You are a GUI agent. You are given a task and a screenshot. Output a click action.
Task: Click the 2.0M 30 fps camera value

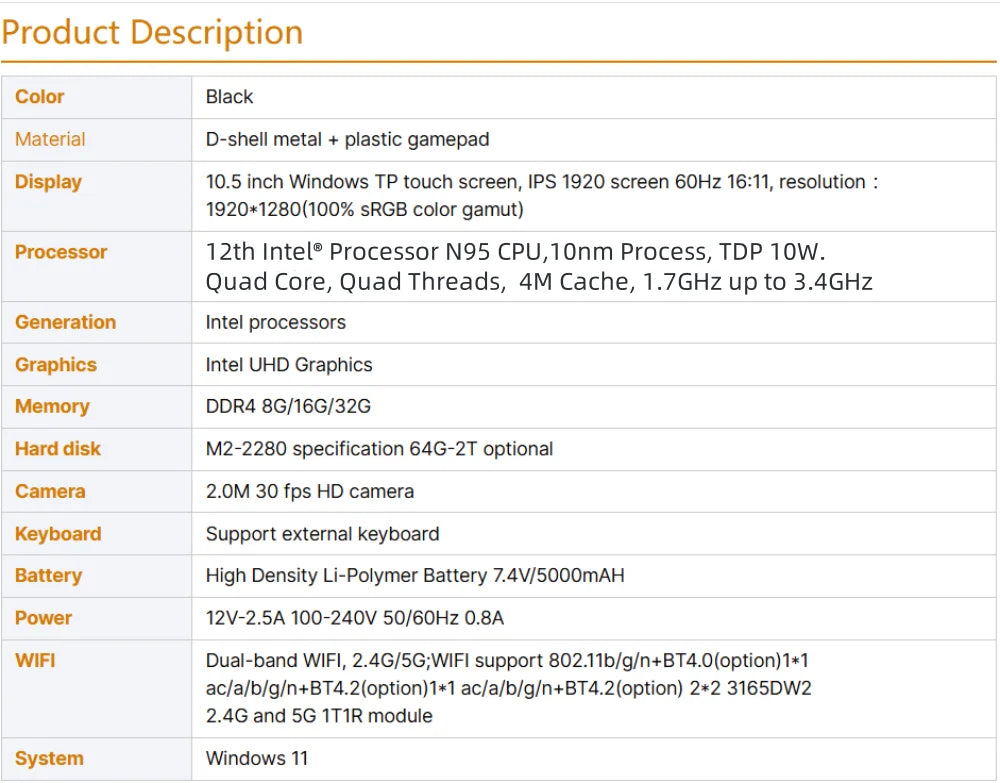tap(309, 491)
